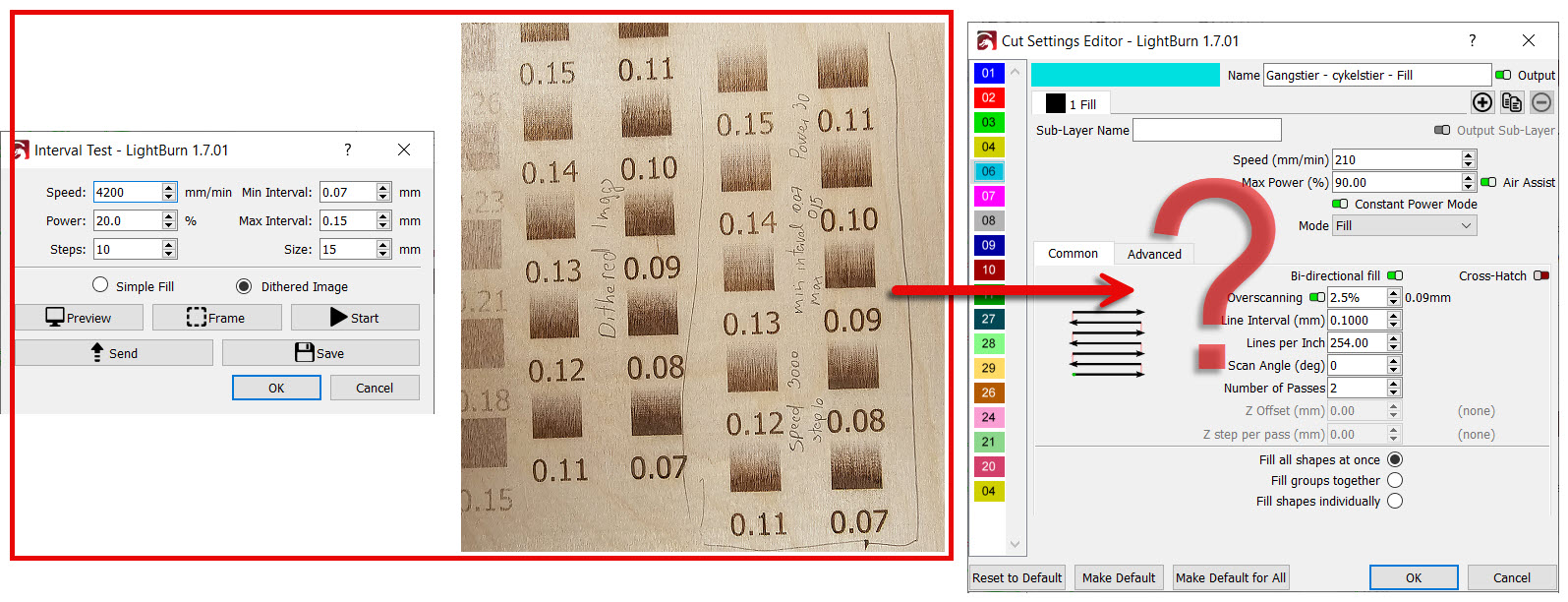Screen dimensions: 1568x602
Task: Select the magenta 07 layer color swatch
Action: [x=988, y=196]
